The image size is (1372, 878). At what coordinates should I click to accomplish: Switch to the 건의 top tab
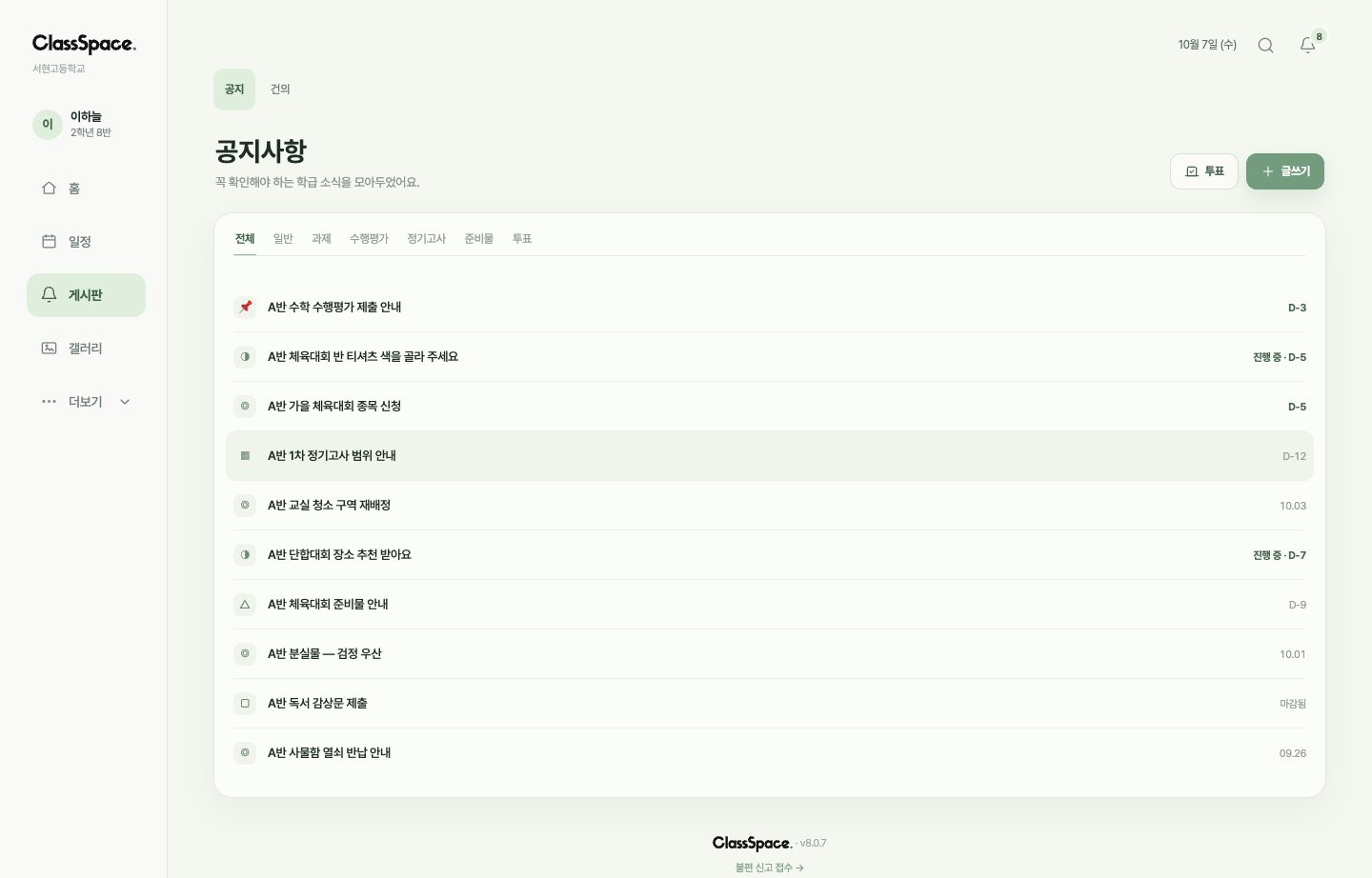point(280,90)
